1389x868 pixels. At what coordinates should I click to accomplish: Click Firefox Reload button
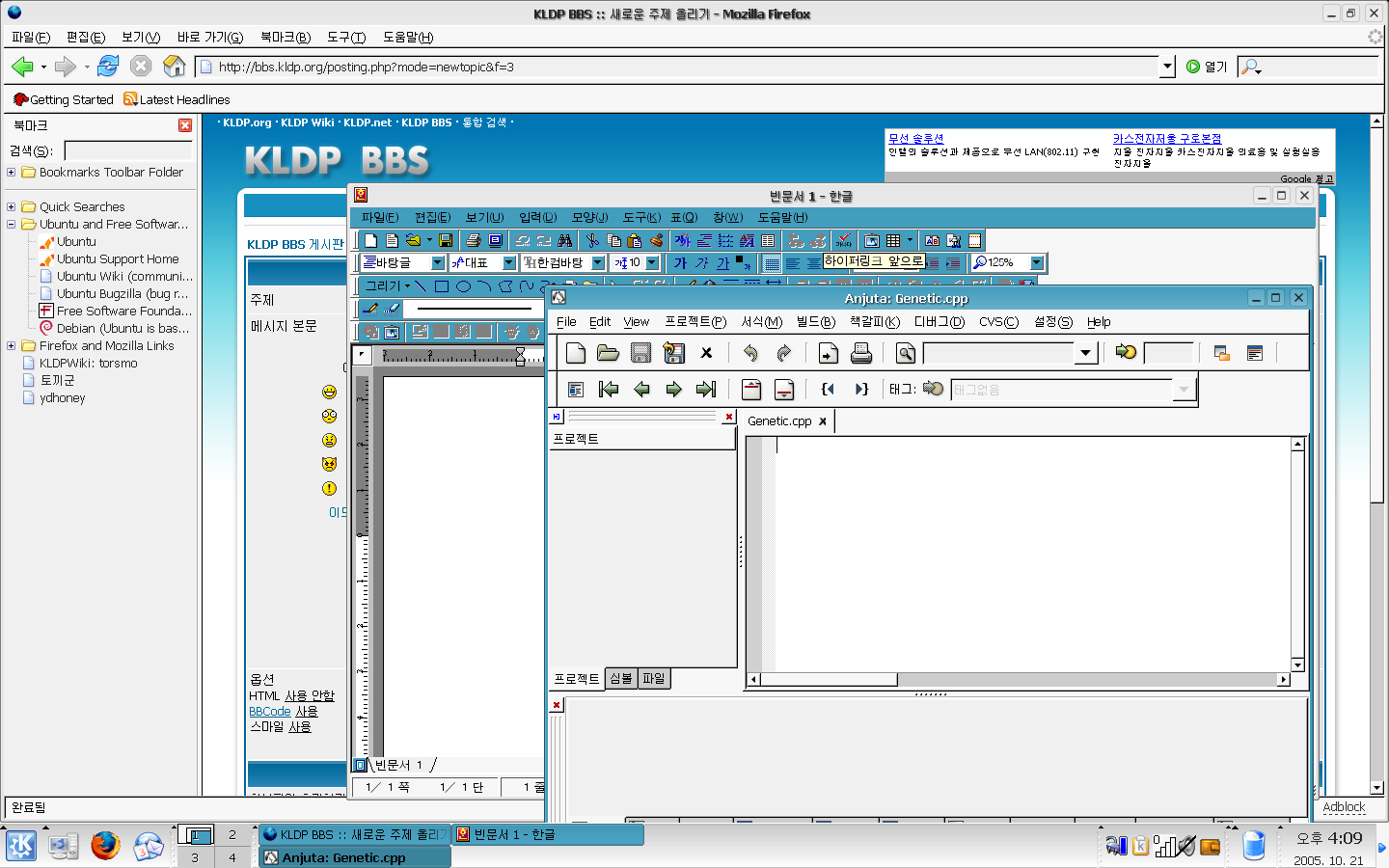click(108, 66)
